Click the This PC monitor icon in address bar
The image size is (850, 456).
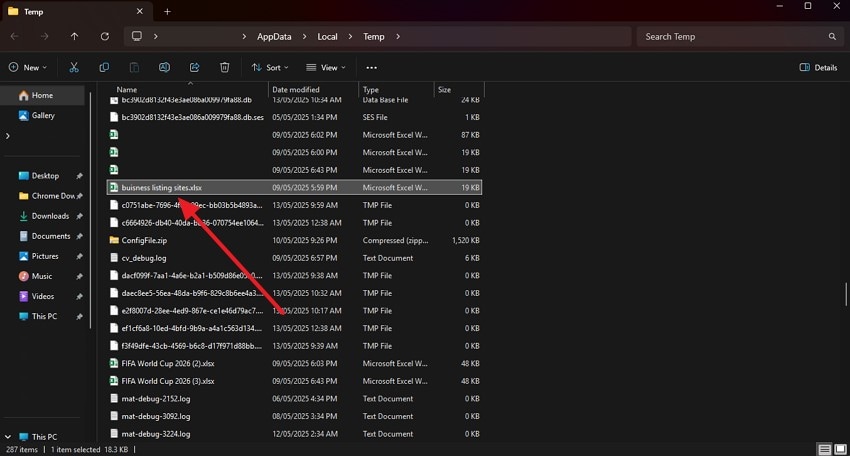click(x=137, y=36)
